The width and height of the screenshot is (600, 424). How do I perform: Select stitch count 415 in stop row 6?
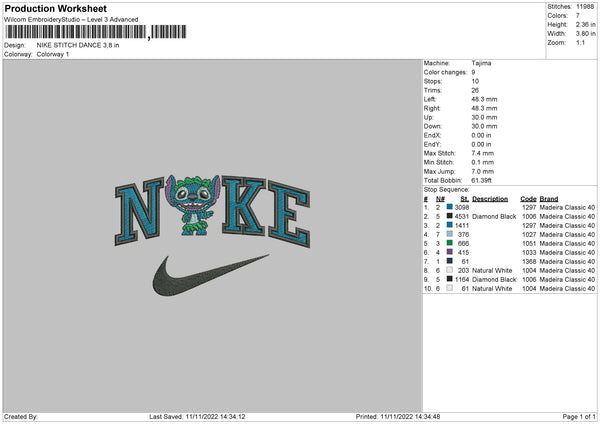click(463, 253)
